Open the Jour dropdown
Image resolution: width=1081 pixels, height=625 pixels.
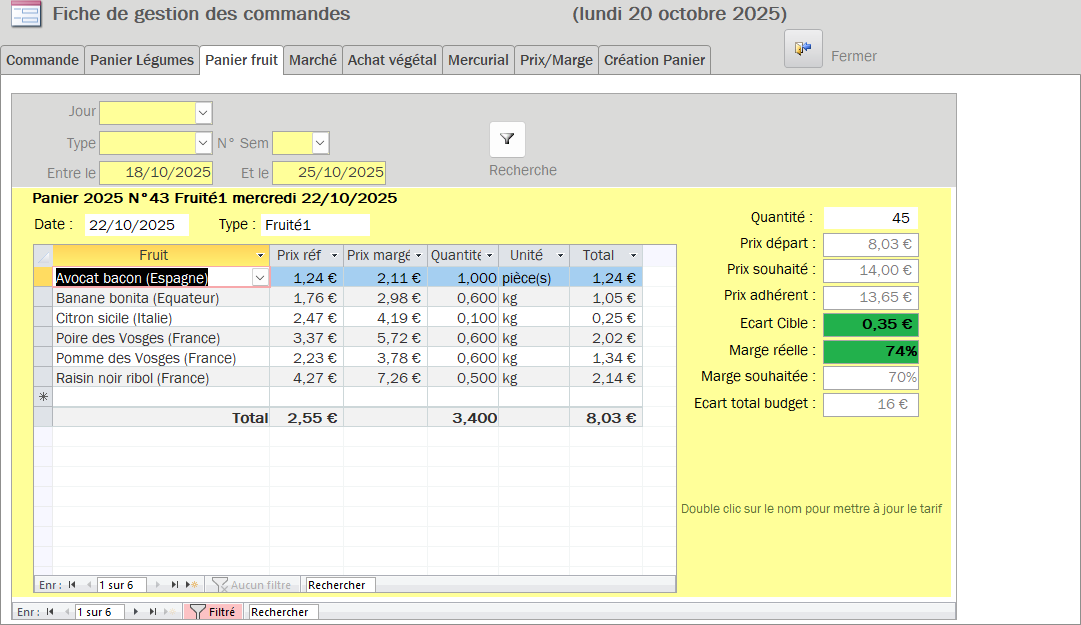pos(203,113)
